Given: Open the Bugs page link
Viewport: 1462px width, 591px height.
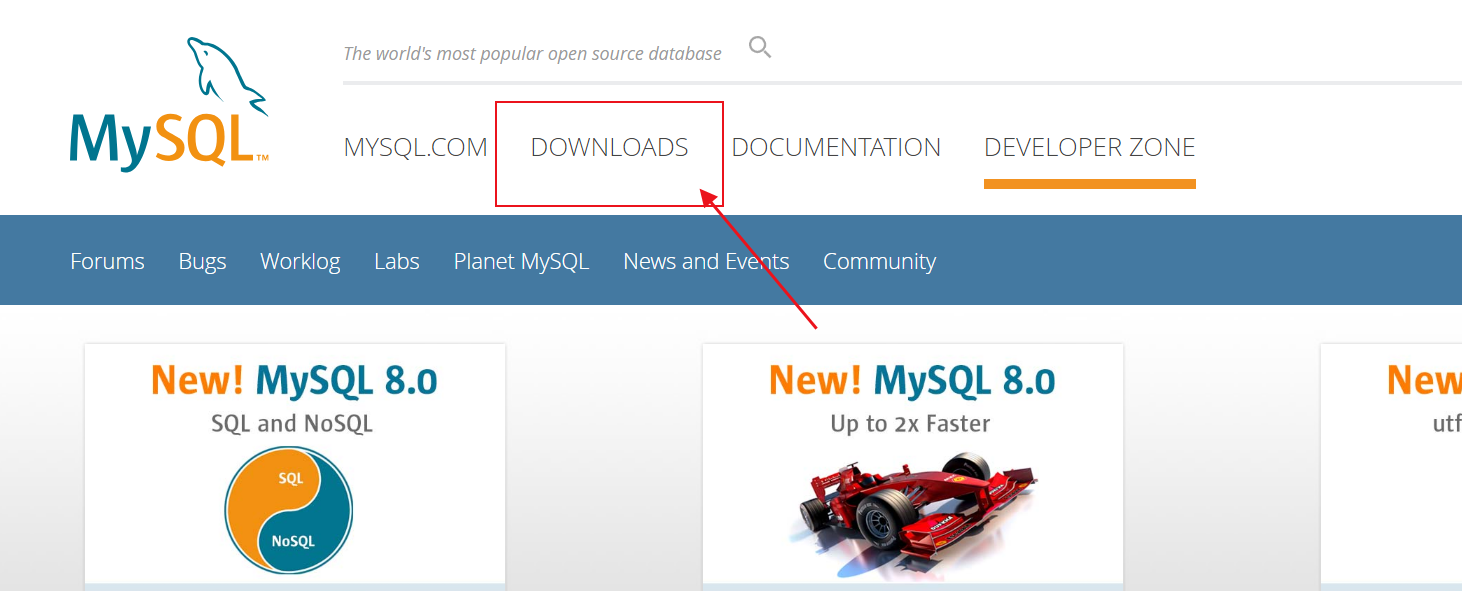Looking at the screenshot, I should pyautogui.click(x=202, y=262).
